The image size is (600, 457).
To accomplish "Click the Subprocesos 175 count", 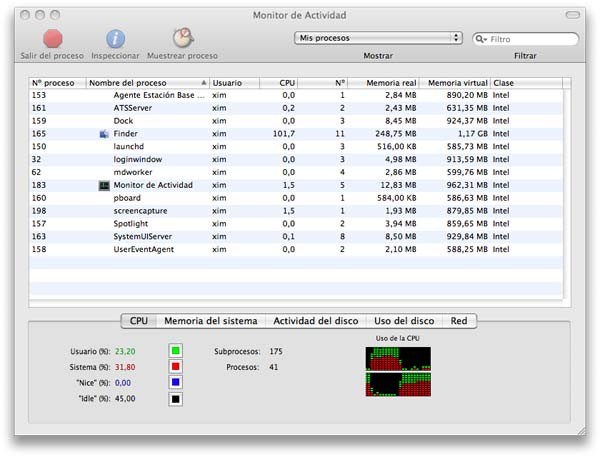I will coord(276,351).
